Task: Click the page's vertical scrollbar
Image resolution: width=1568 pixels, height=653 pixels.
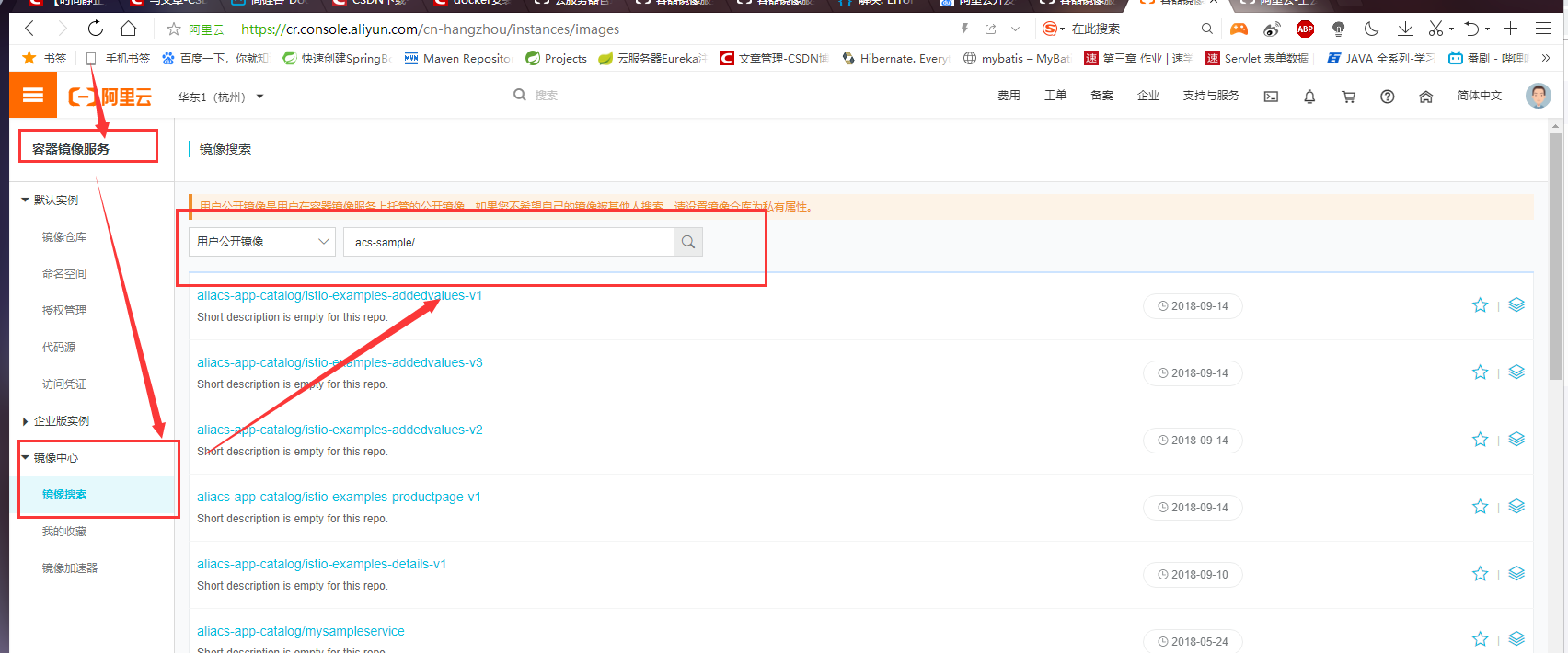Action: click(x=1555, y=258)
